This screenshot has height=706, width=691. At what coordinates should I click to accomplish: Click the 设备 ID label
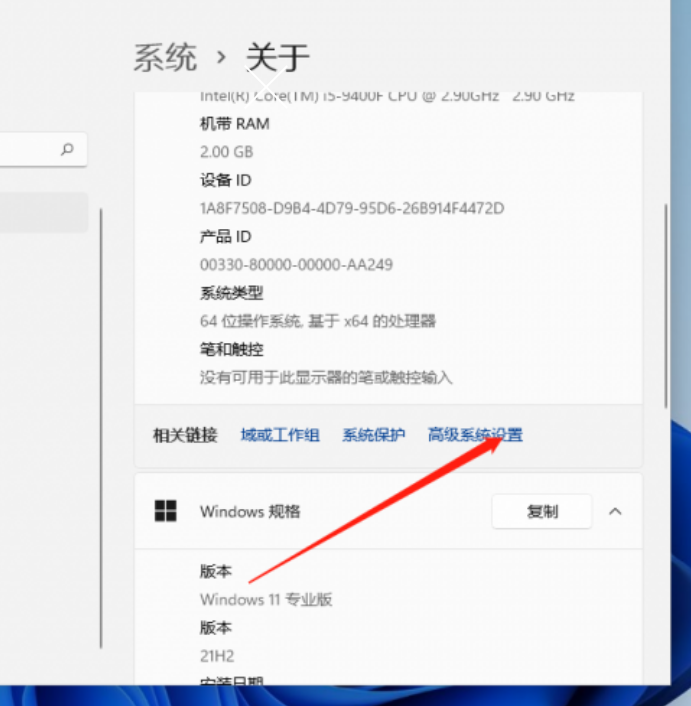[x=226, y=180]
